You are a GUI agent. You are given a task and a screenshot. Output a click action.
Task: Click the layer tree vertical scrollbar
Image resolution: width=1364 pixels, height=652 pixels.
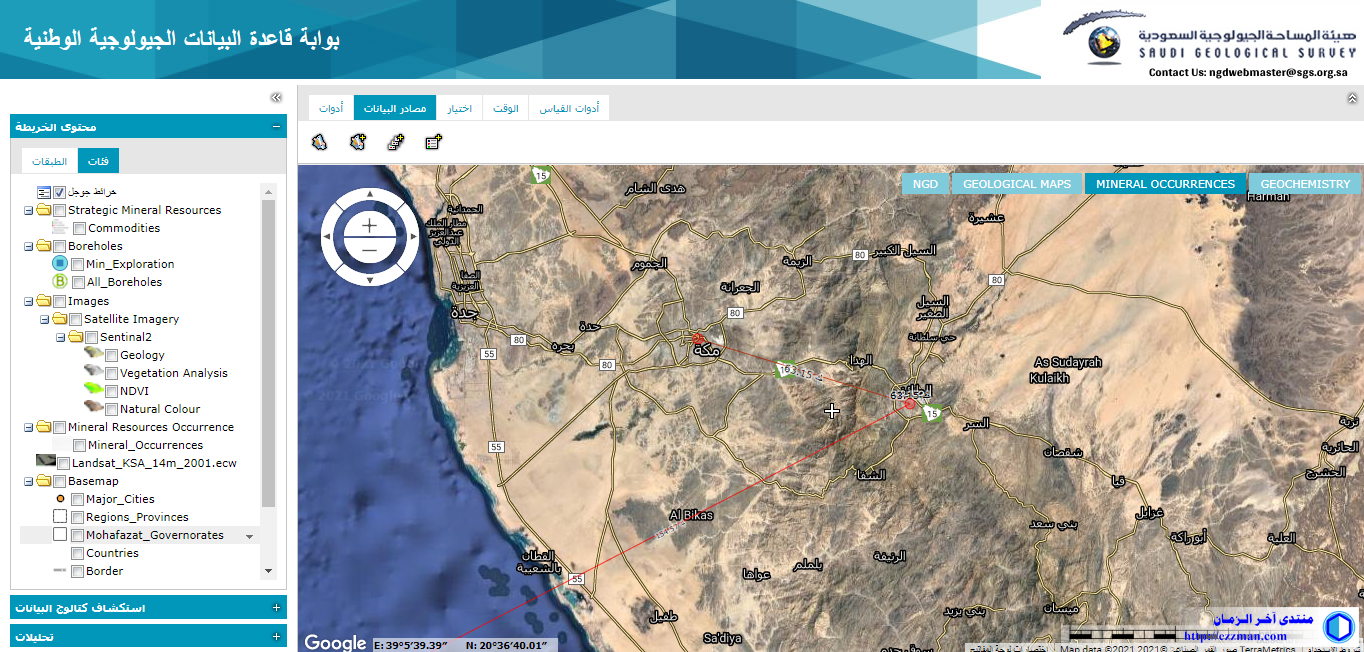[267, 350]
